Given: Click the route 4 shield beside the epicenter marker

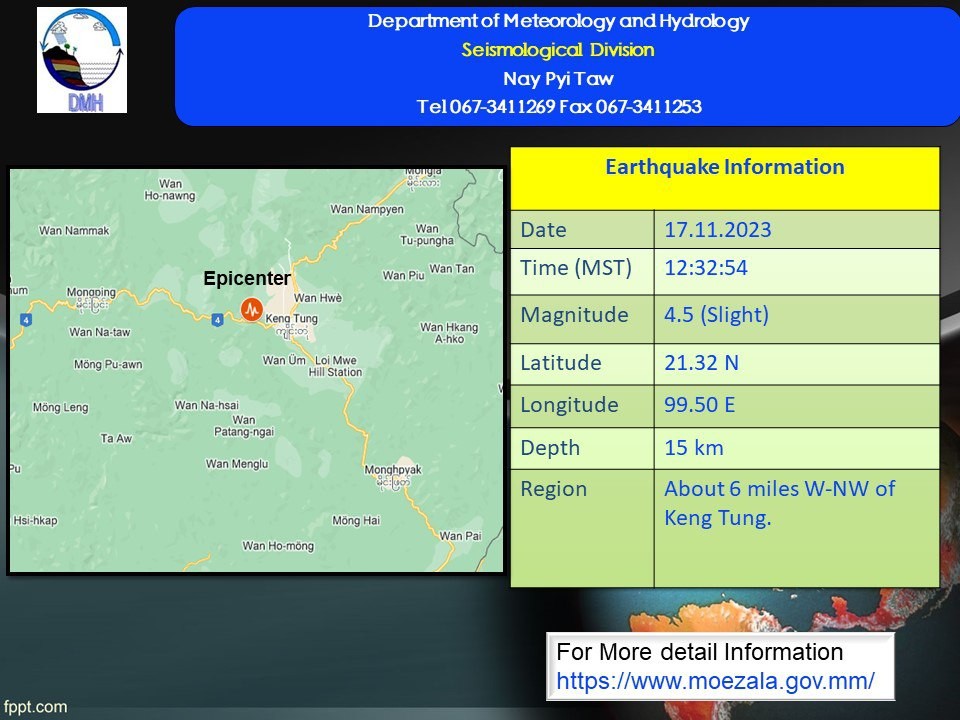Looking at the screenshot, I should (x=217, y=319).
